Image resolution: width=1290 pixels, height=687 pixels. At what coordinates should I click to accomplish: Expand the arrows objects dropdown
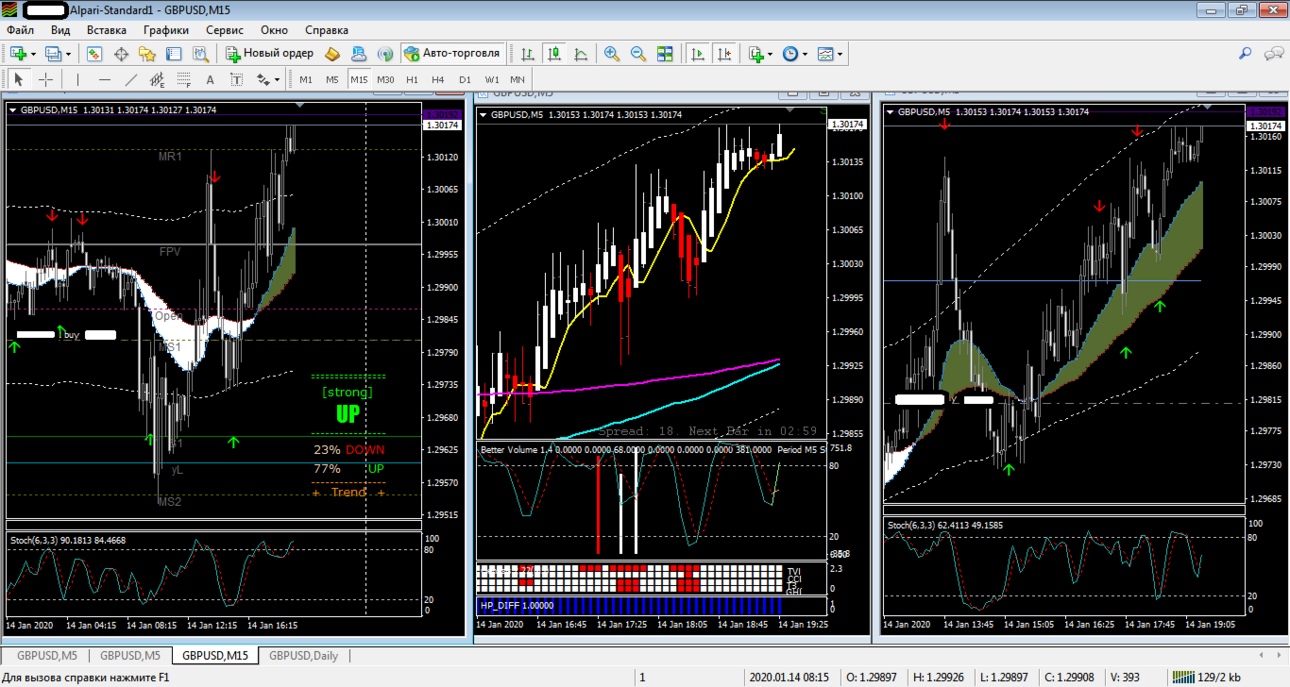277,79
